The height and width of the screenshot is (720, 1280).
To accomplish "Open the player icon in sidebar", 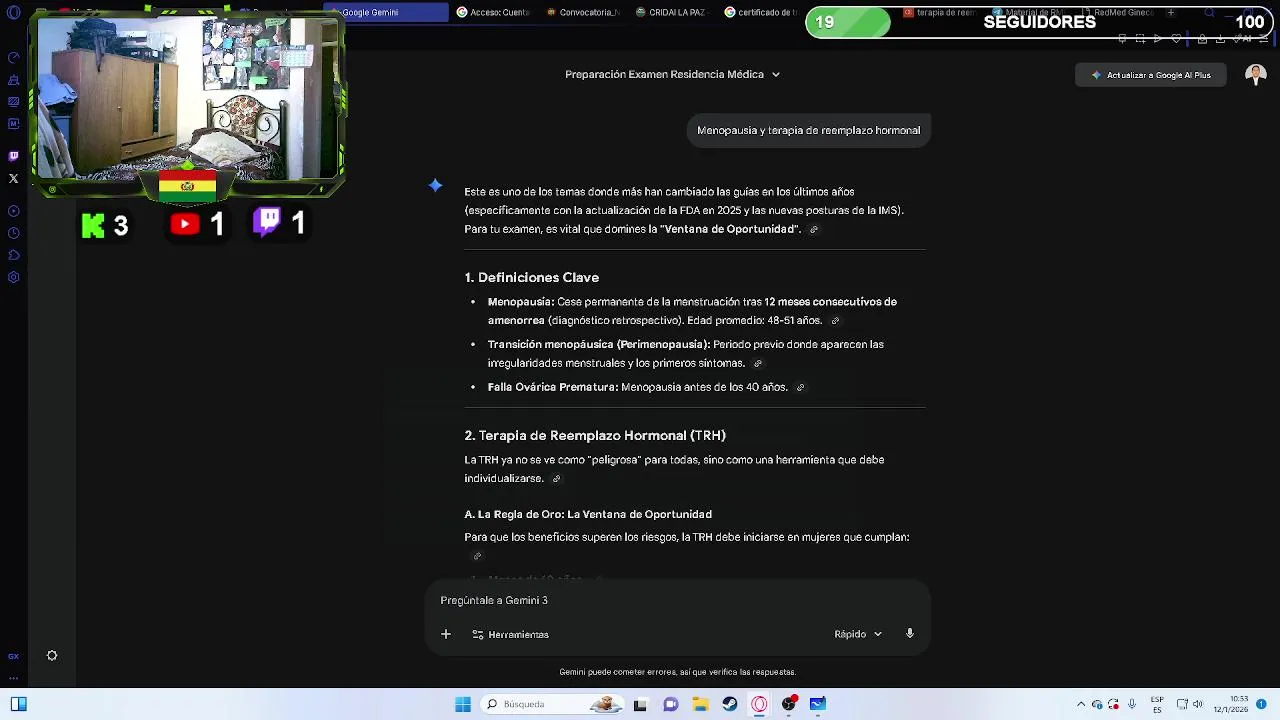I will [x=13, y=211].
